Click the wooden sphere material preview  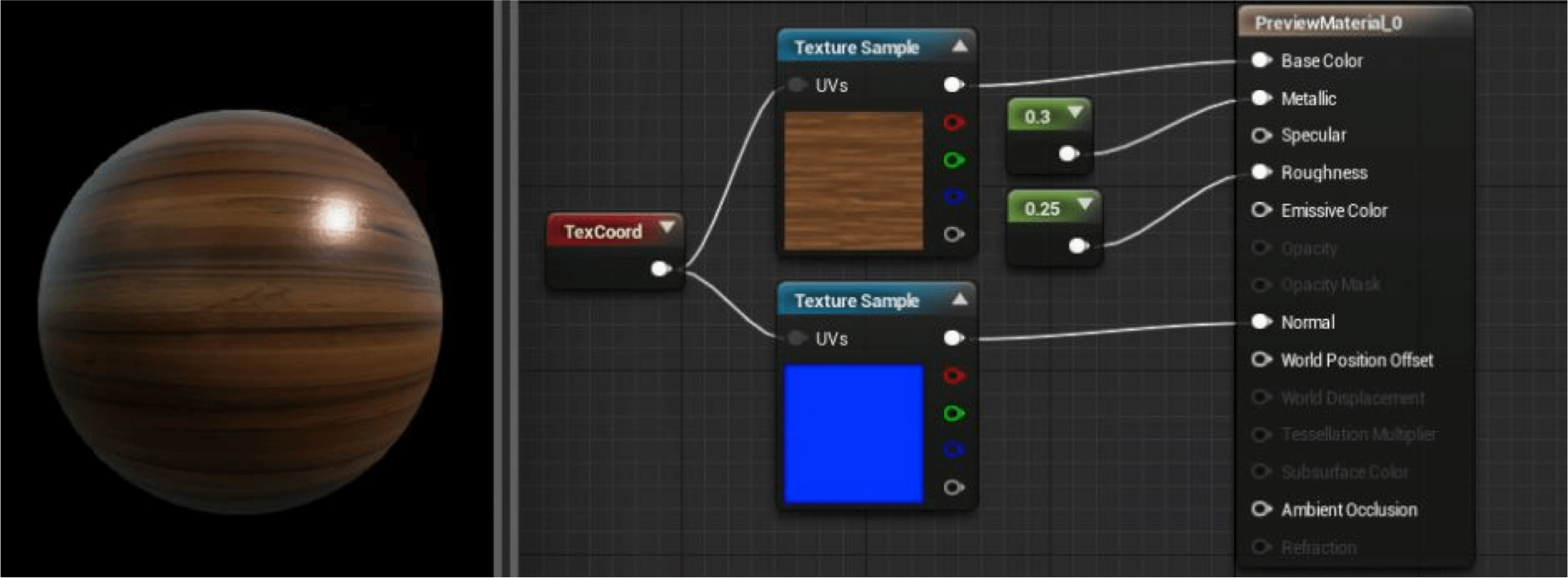240,311
